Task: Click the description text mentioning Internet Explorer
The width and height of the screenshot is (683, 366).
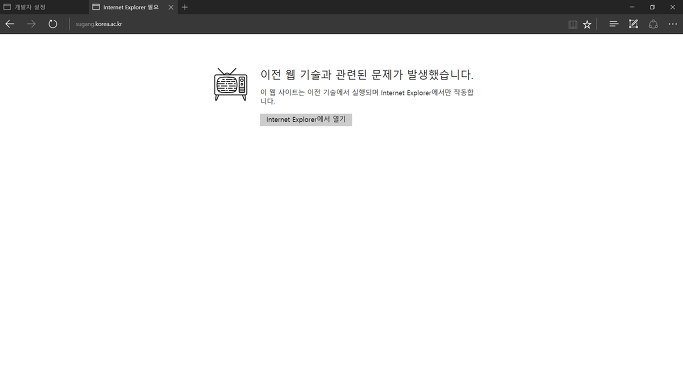Action: coord(367,96)
